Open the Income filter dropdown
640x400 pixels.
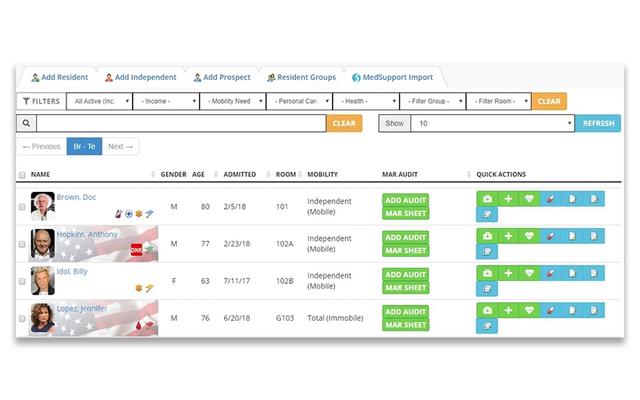(166, 101)
